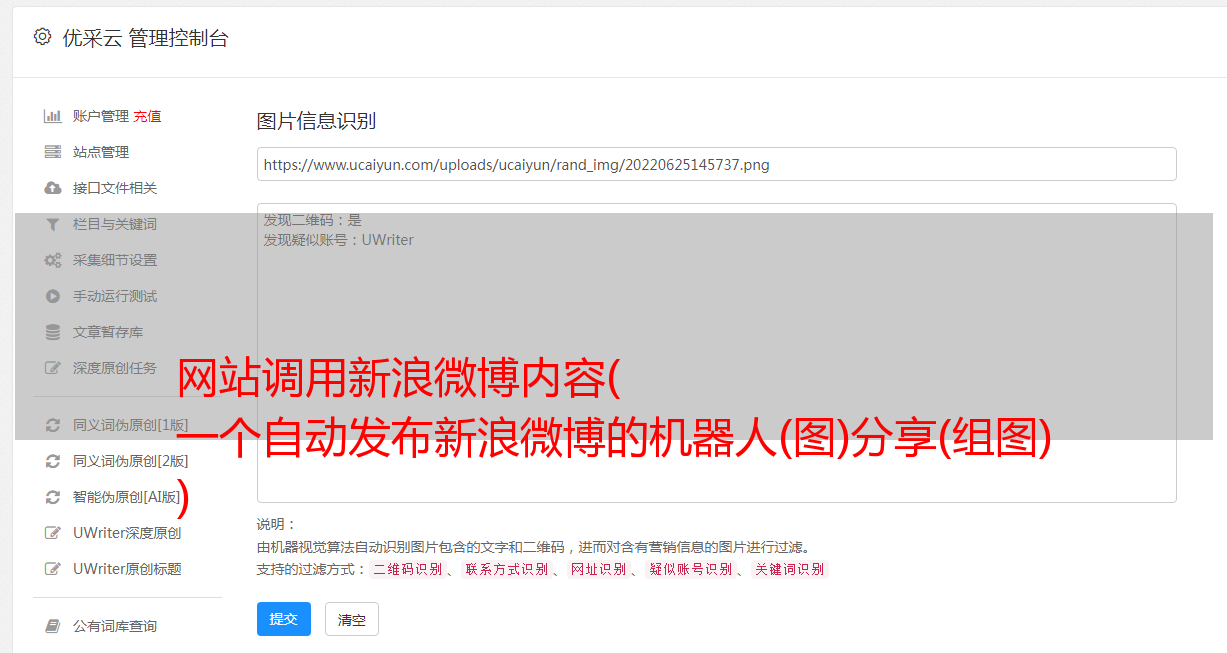Screen dimensions: 1227x653
Task: Click the 图片信息识别 heading
Action: [x=316, y=121]
